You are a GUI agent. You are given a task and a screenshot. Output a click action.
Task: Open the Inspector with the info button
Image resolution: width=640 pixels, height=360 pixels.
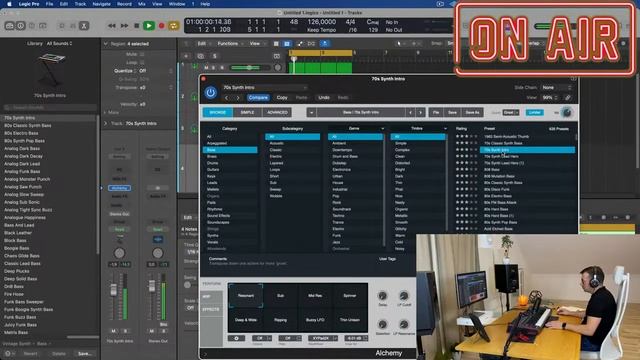20,26
